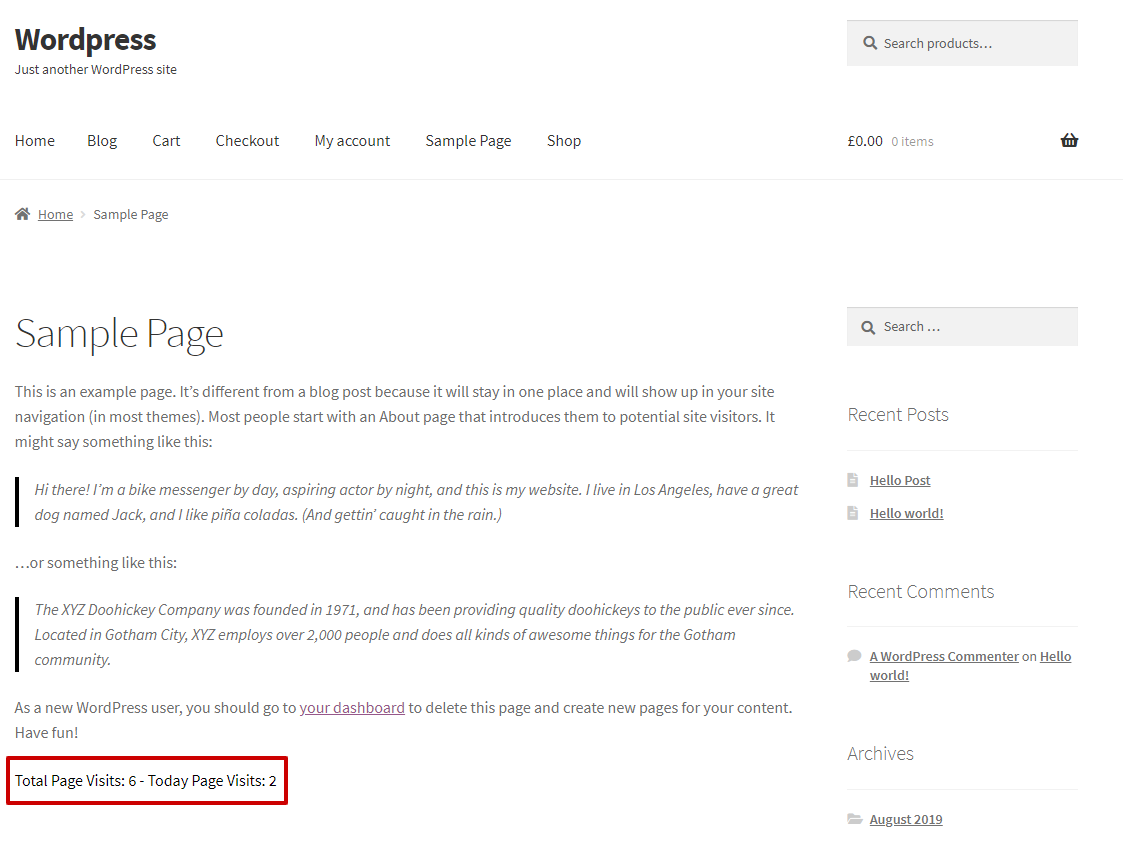
Task: Follow the "your dashboard" link
Action: point(352,708)
